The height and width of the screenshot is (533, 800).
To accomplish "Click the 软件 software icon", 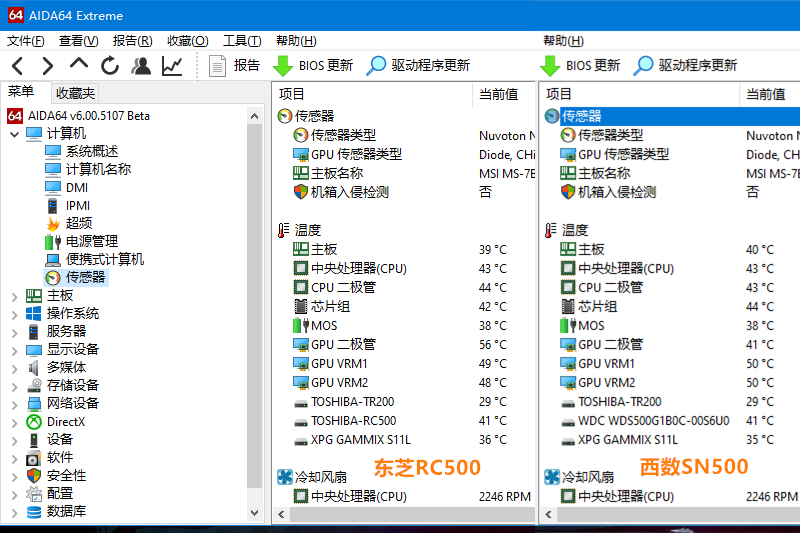I will pyautogui.click(x=34, y=458).
